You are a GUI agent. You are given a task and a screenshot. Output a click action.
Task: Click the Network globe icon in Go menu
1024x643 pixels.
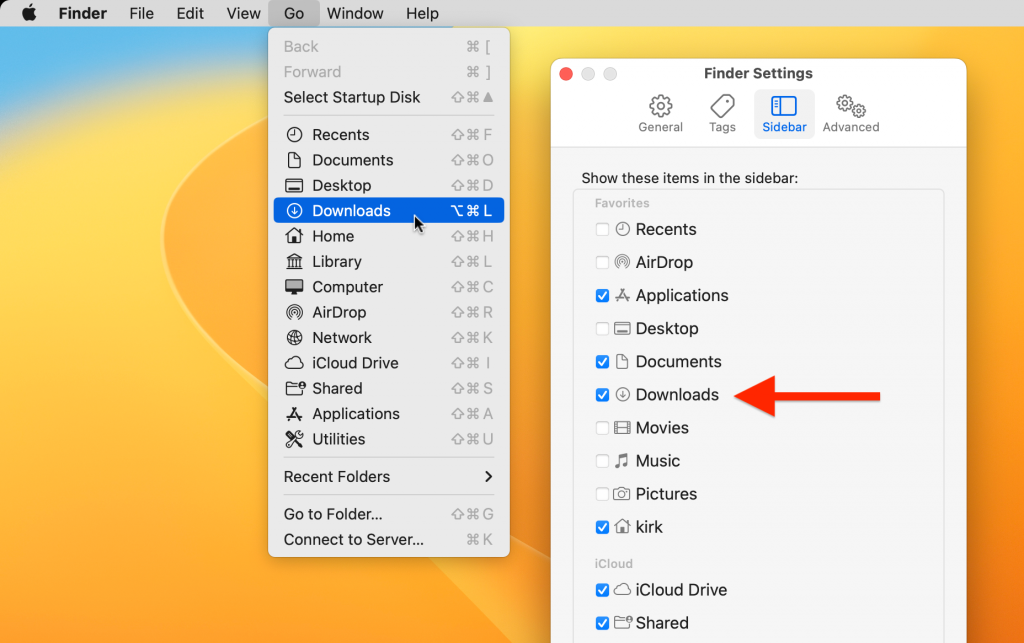(295, 337)
